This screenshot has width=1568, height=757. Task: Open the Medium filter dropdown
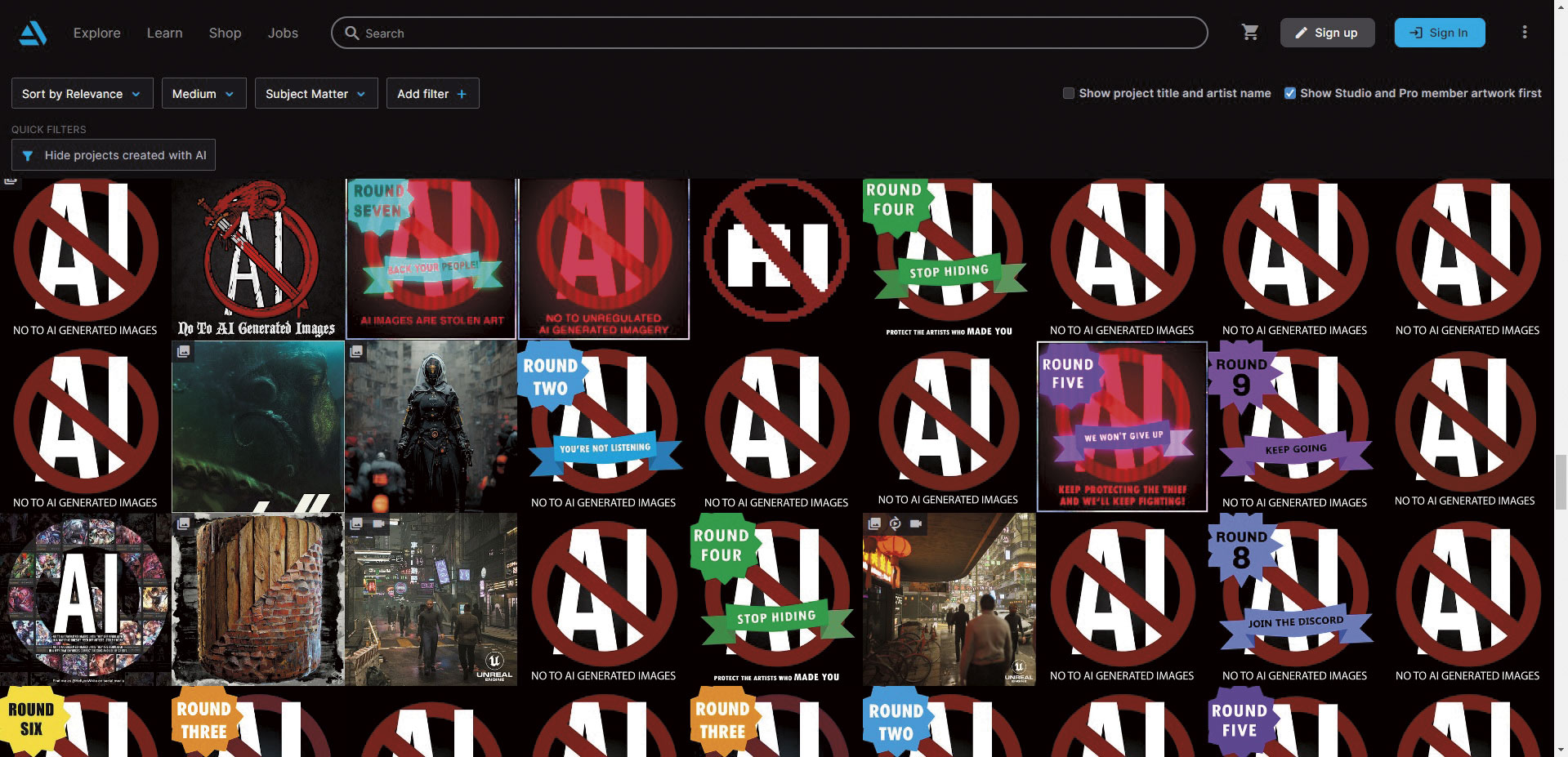(203, 94)
